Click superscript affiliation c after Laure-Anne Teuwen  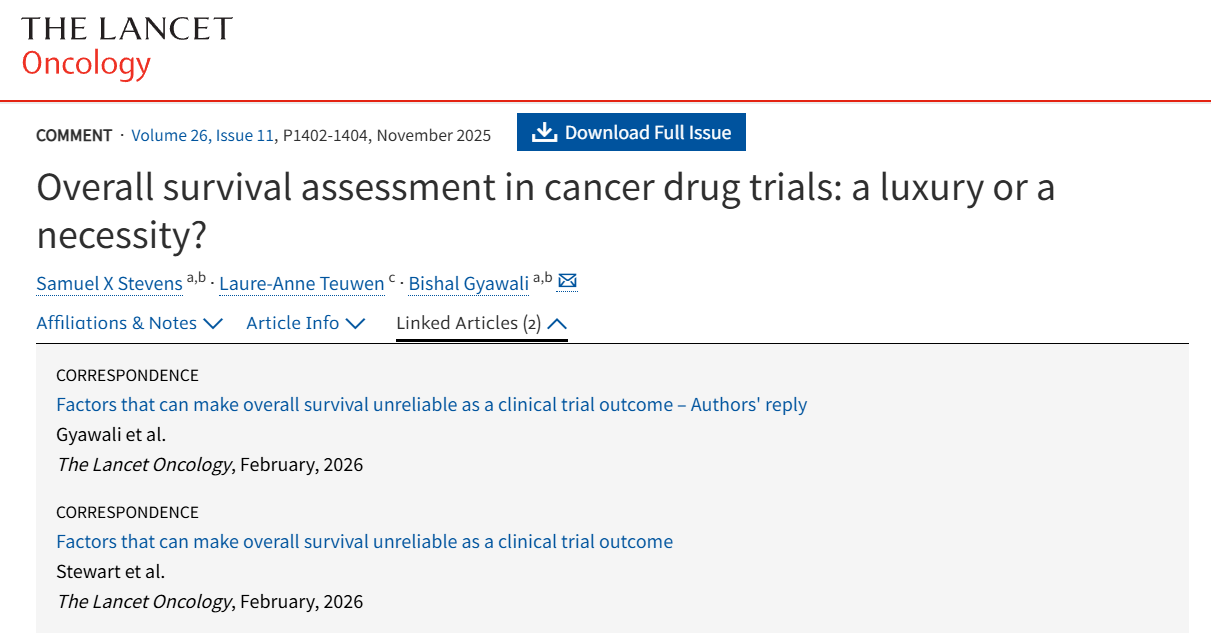pos(392,278)
